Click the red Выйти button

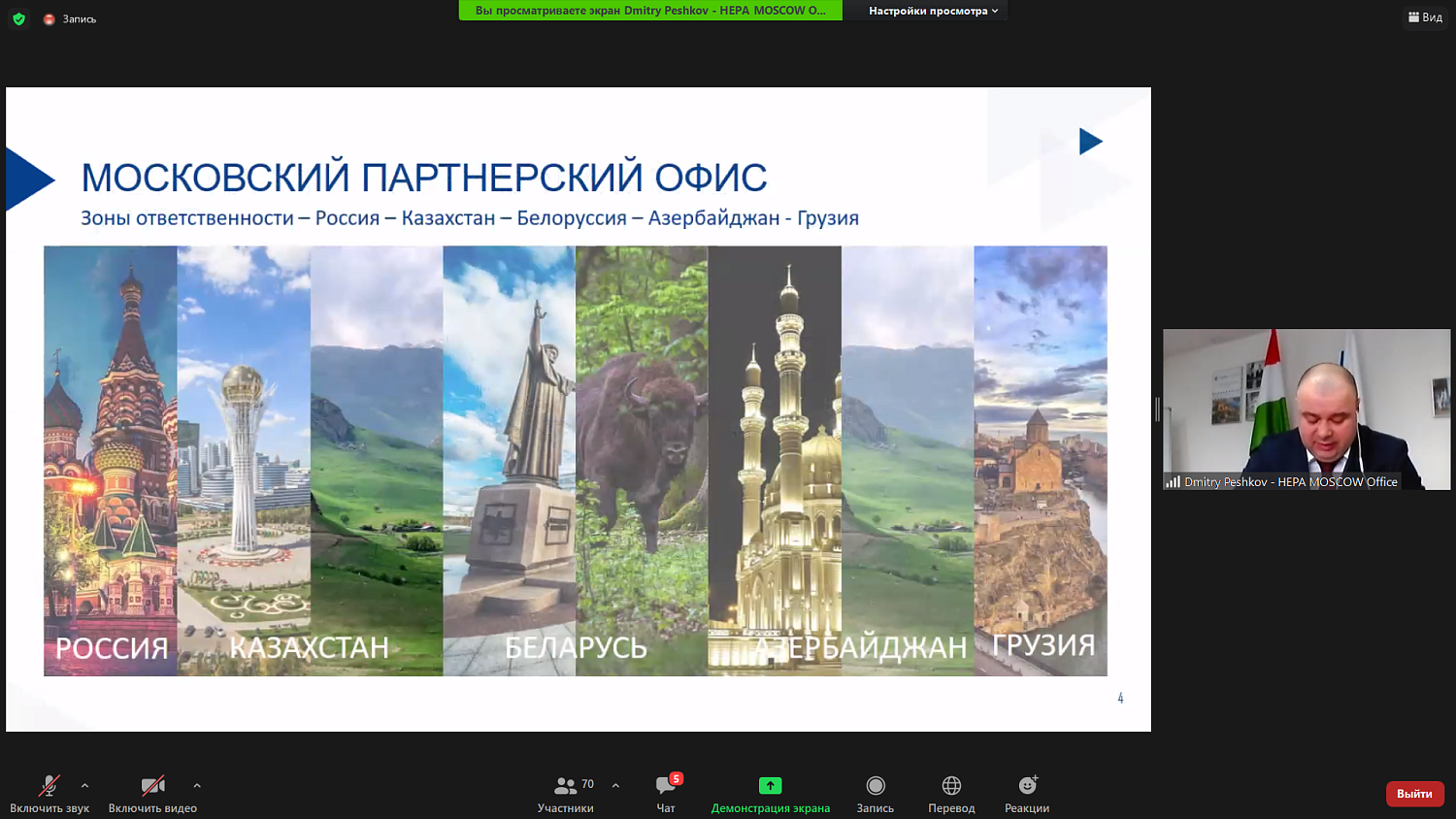(x=1413, y=793)
